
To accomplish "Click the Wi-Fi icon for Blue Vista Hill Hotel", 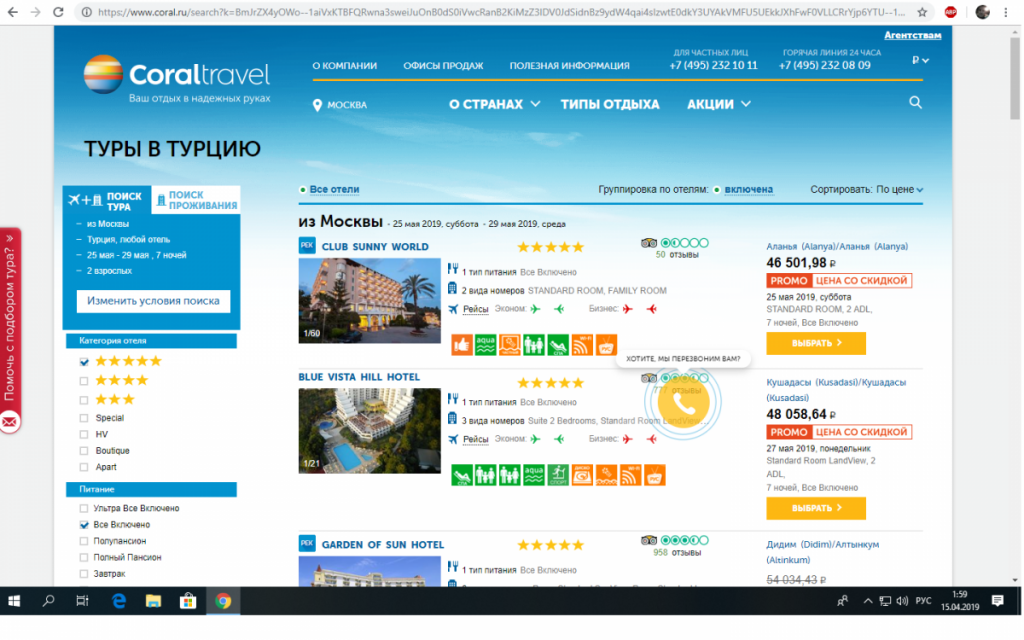I will [630, 475].
